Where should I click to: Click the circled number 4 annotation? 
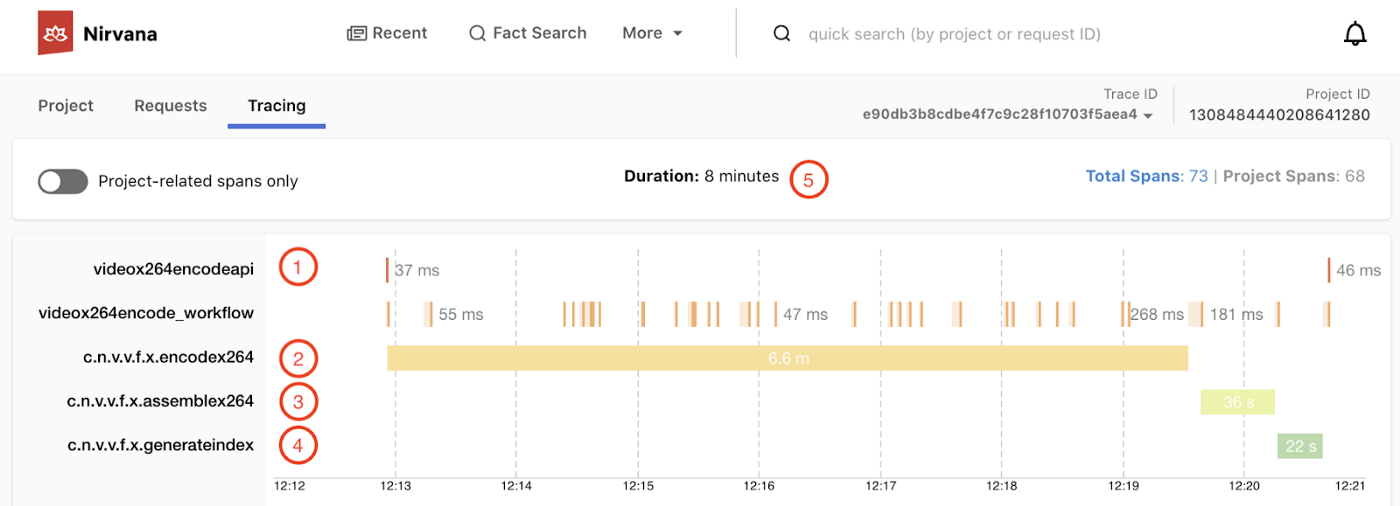click(x=298, y=445)
